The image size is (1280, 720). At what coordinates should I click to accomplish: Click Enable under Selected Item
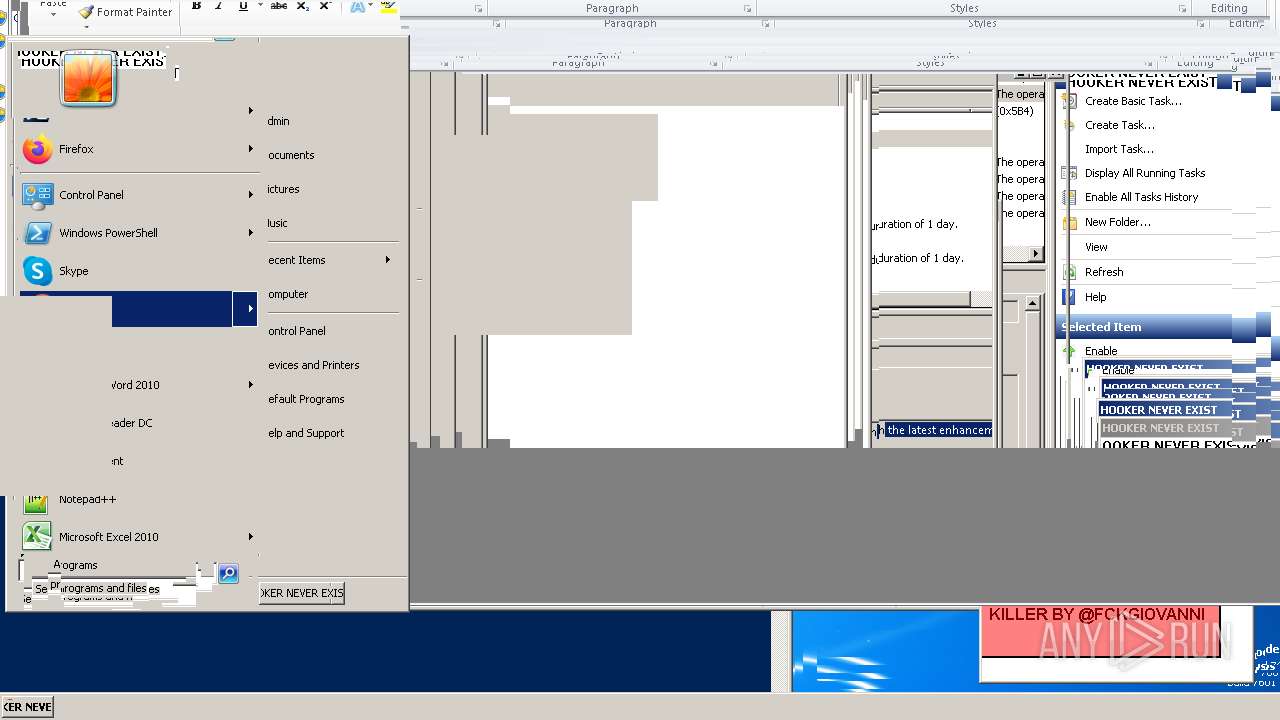point(1101,351)
